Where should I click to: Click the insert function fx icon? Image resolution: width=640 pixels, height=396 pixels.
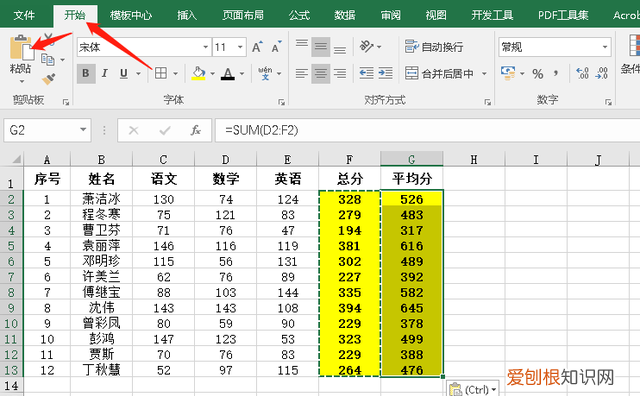tap(196, 130)
